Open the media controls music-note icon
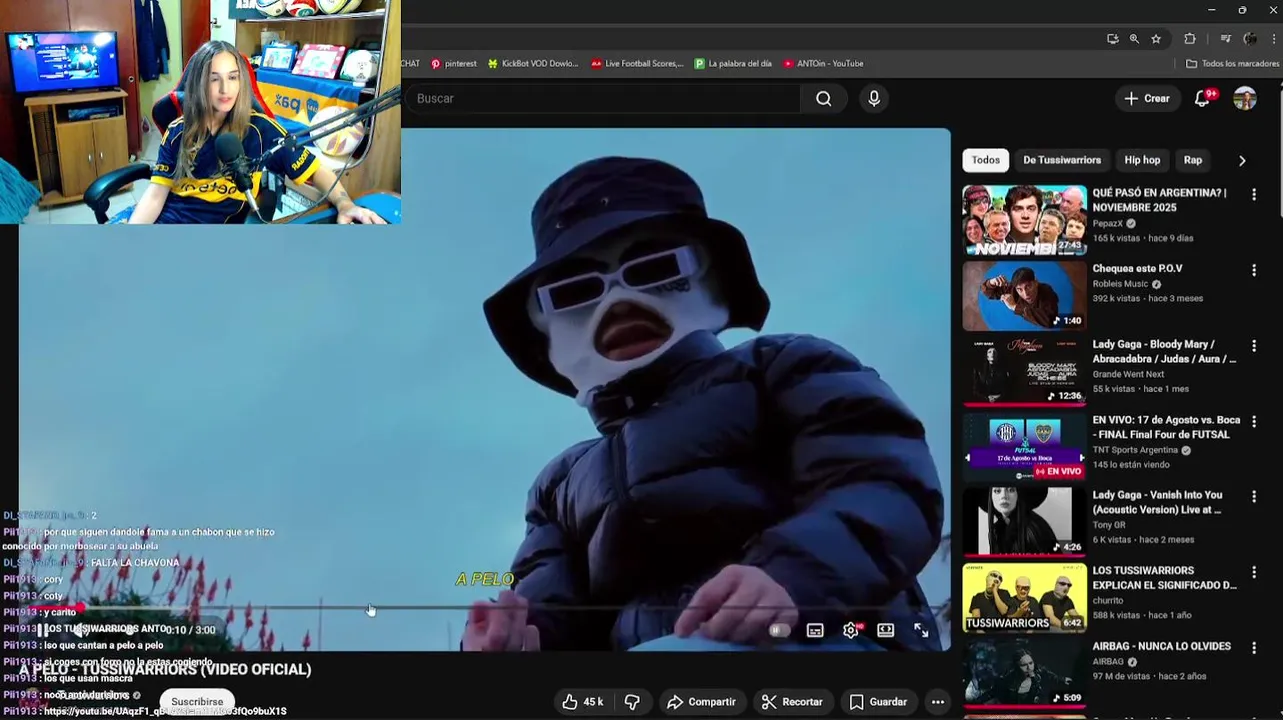Image resolution: width=1283 pixels, height=720 pixels. pos(1226,39)
